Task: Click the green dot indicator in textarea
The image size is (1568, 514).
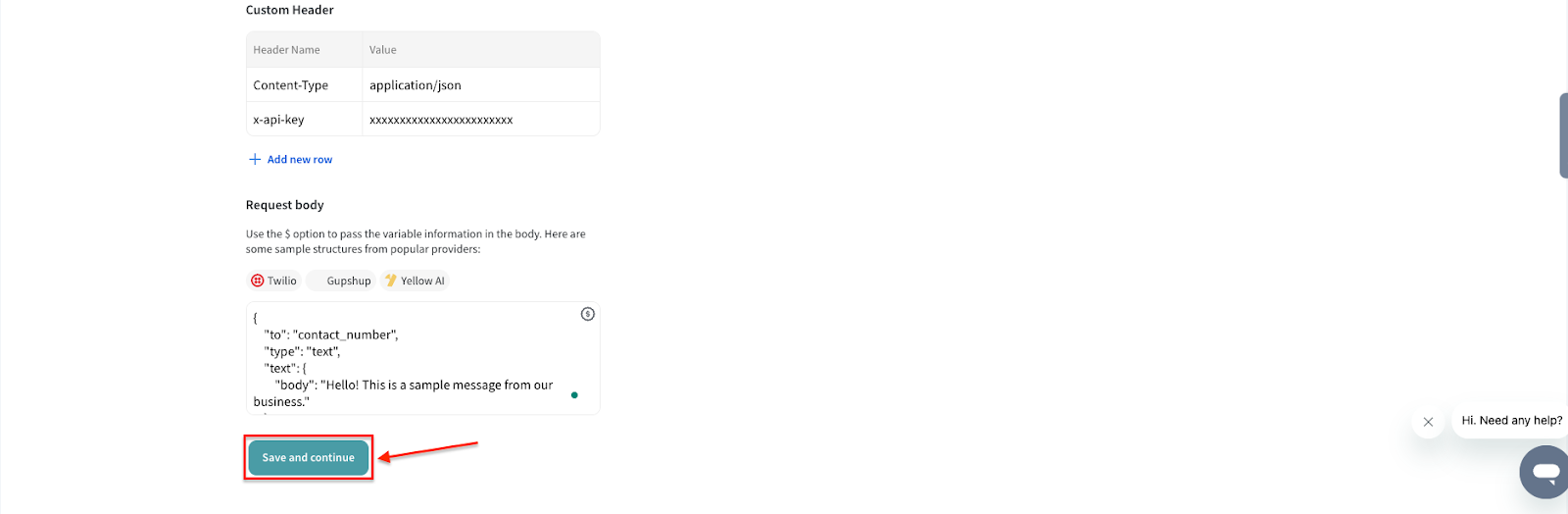Action: 574,395
